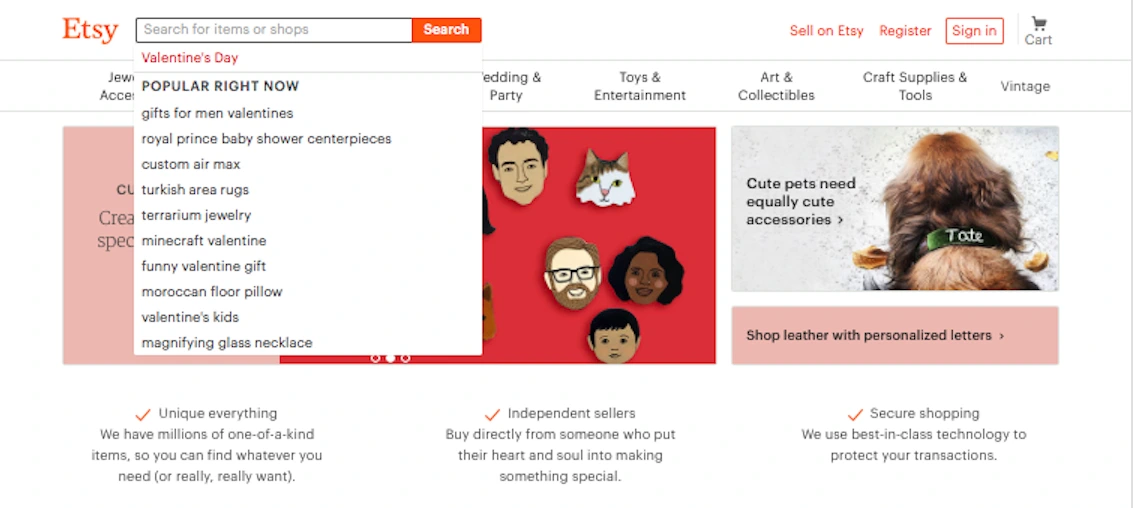Select 'turkish area rugs' suggestion
This screenshot has width=1133, height=508.
tap(195, 190)
